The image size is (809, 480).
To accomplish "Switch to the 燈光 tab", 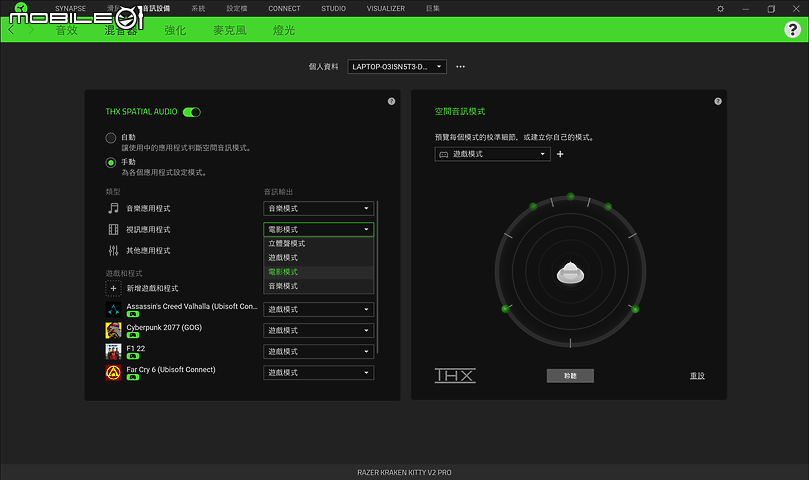I will point(284,30).
